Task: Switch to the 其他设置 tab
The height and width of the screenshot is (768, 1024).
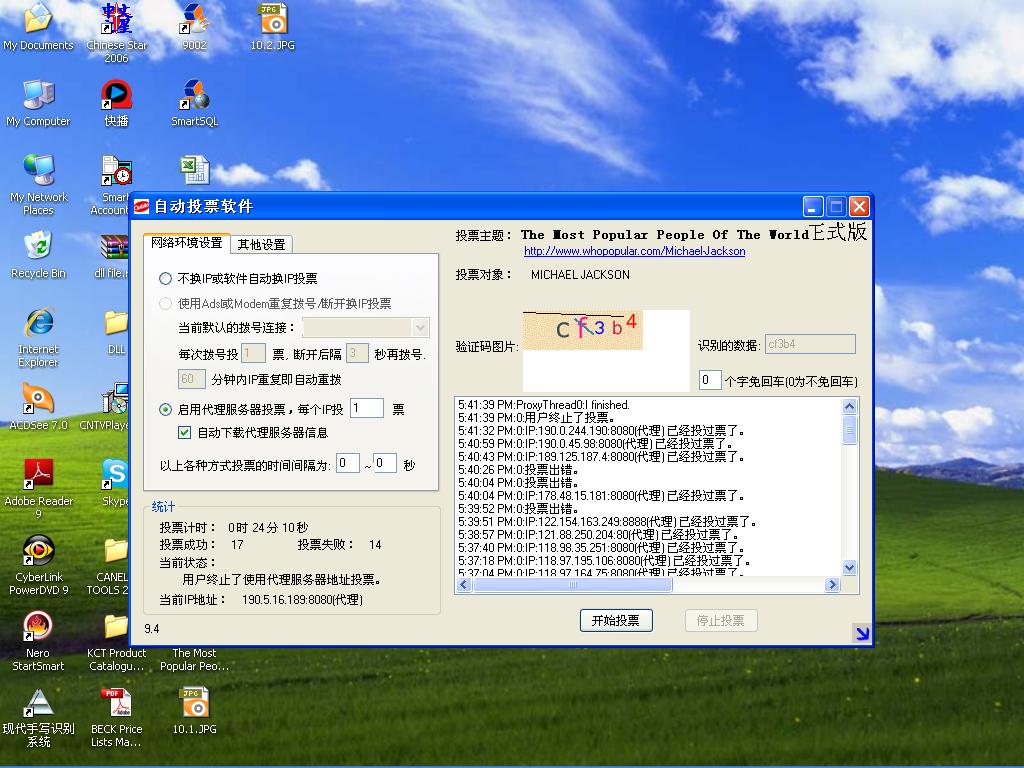Action: tap(261, 244)
